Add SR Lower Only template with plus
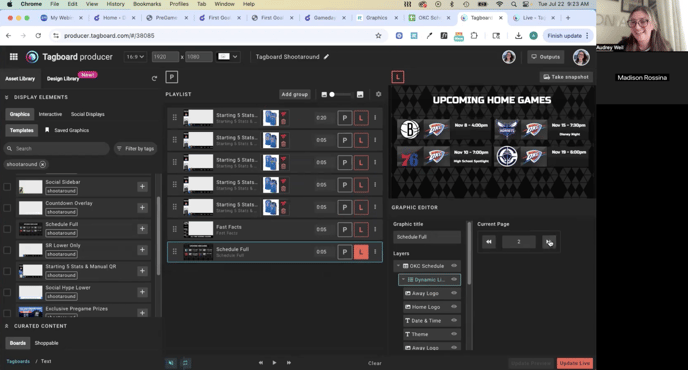 pos(142,249)
